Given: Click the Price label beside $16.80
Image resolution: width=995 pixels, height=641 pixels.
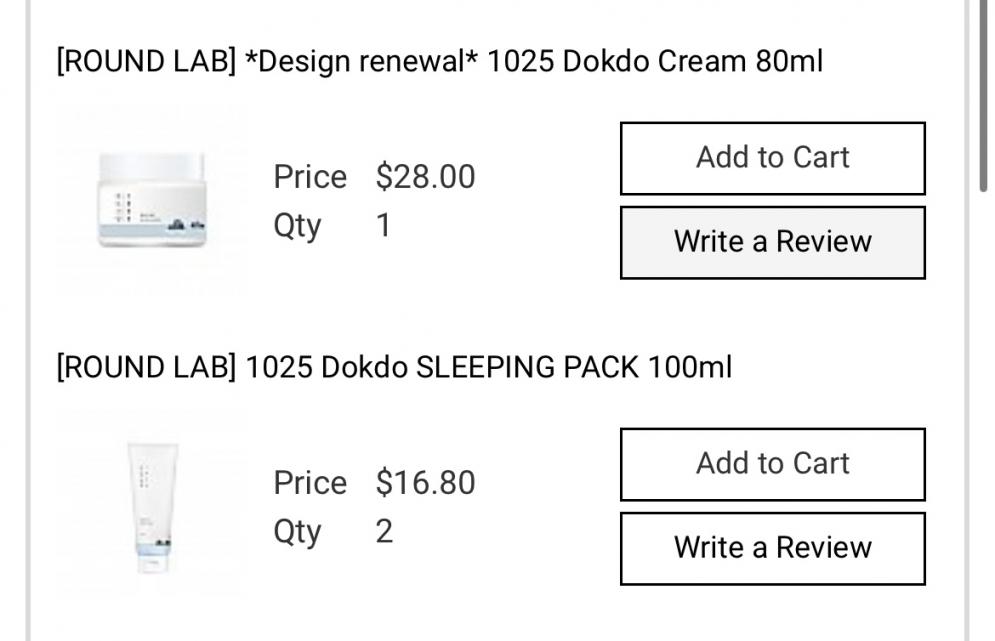Looking at the screenshot, I should tap(310, 483).
